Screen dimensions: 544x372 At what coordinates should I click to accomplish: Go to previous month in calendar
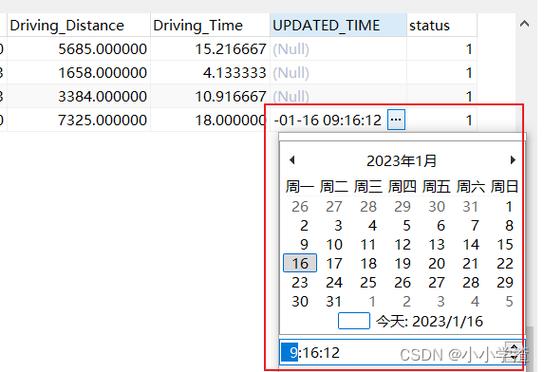[292, 160]
